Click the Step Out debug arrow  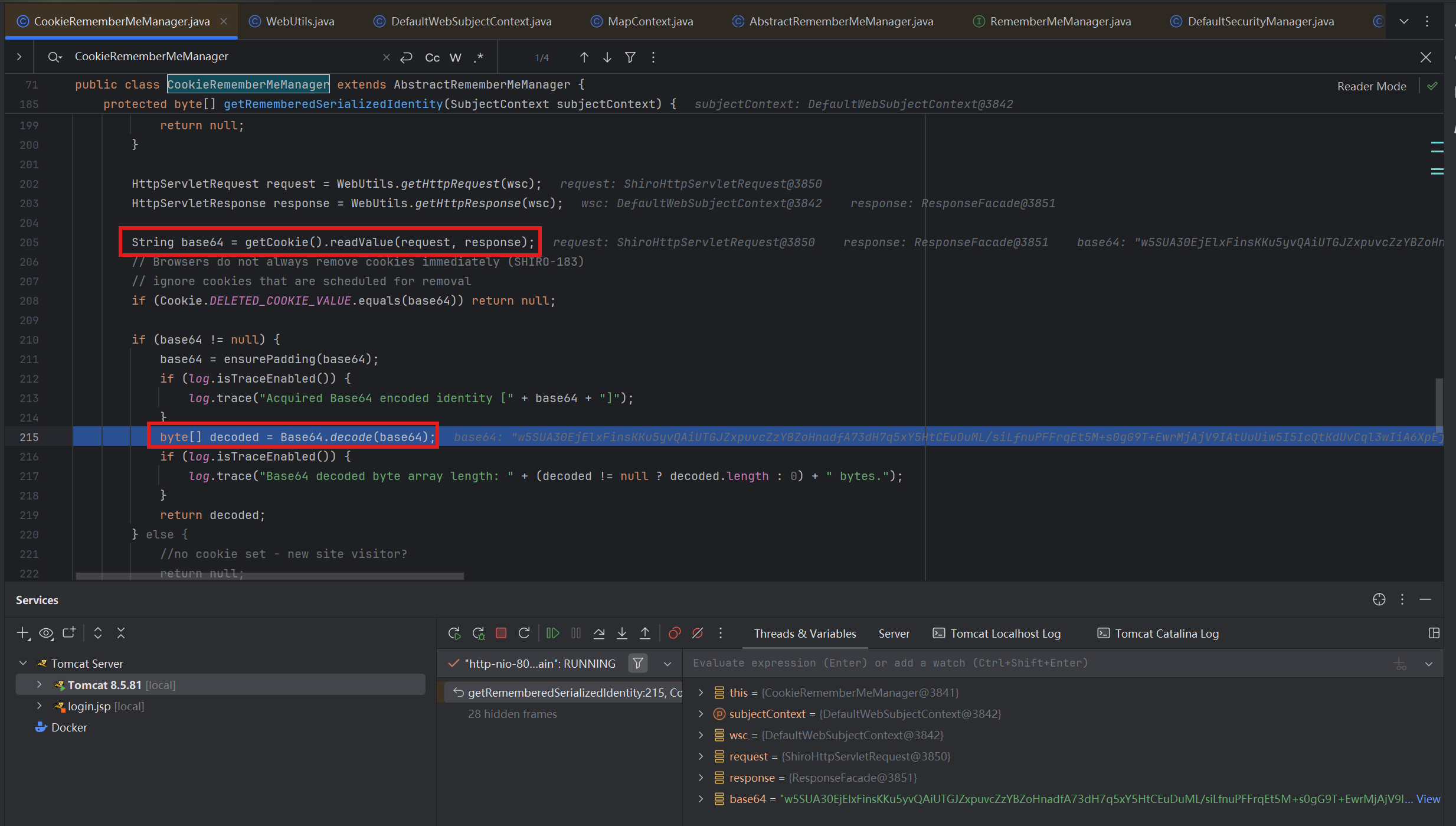(645, 634)
